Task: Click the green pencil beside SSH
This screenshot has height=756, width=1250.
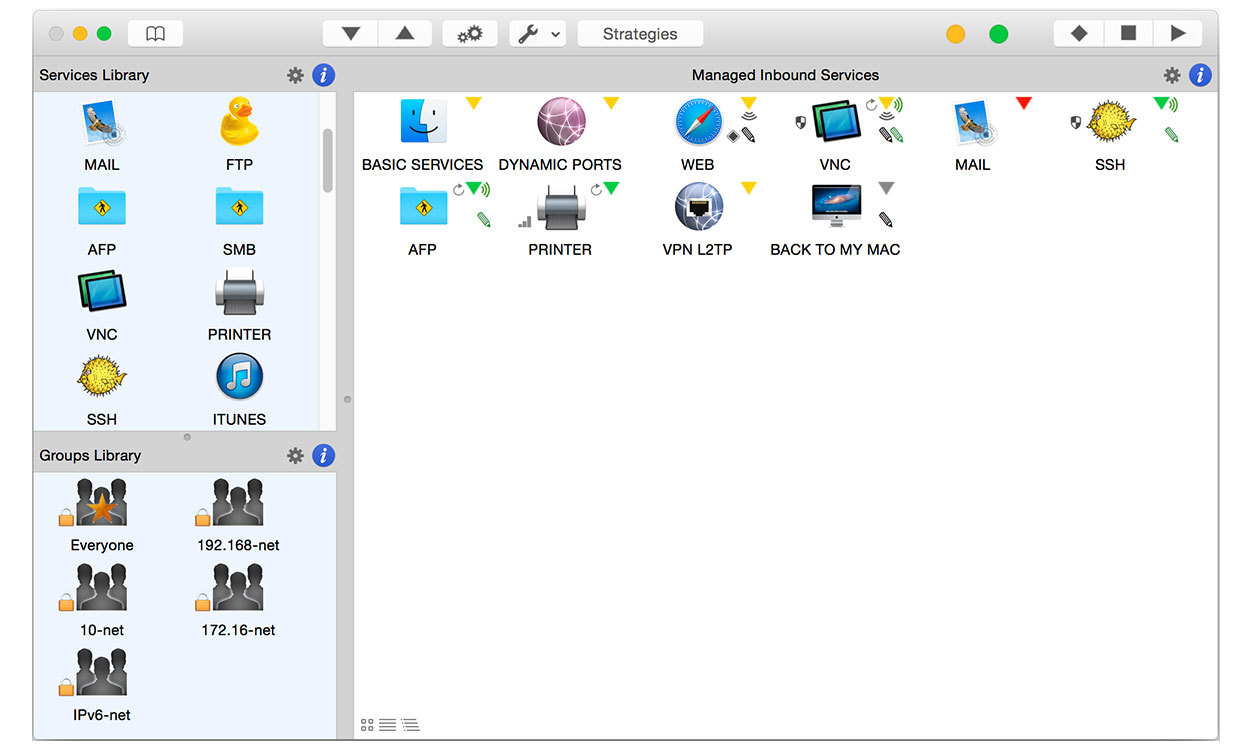Action: pyautogui.click(x=1171, y=134)
